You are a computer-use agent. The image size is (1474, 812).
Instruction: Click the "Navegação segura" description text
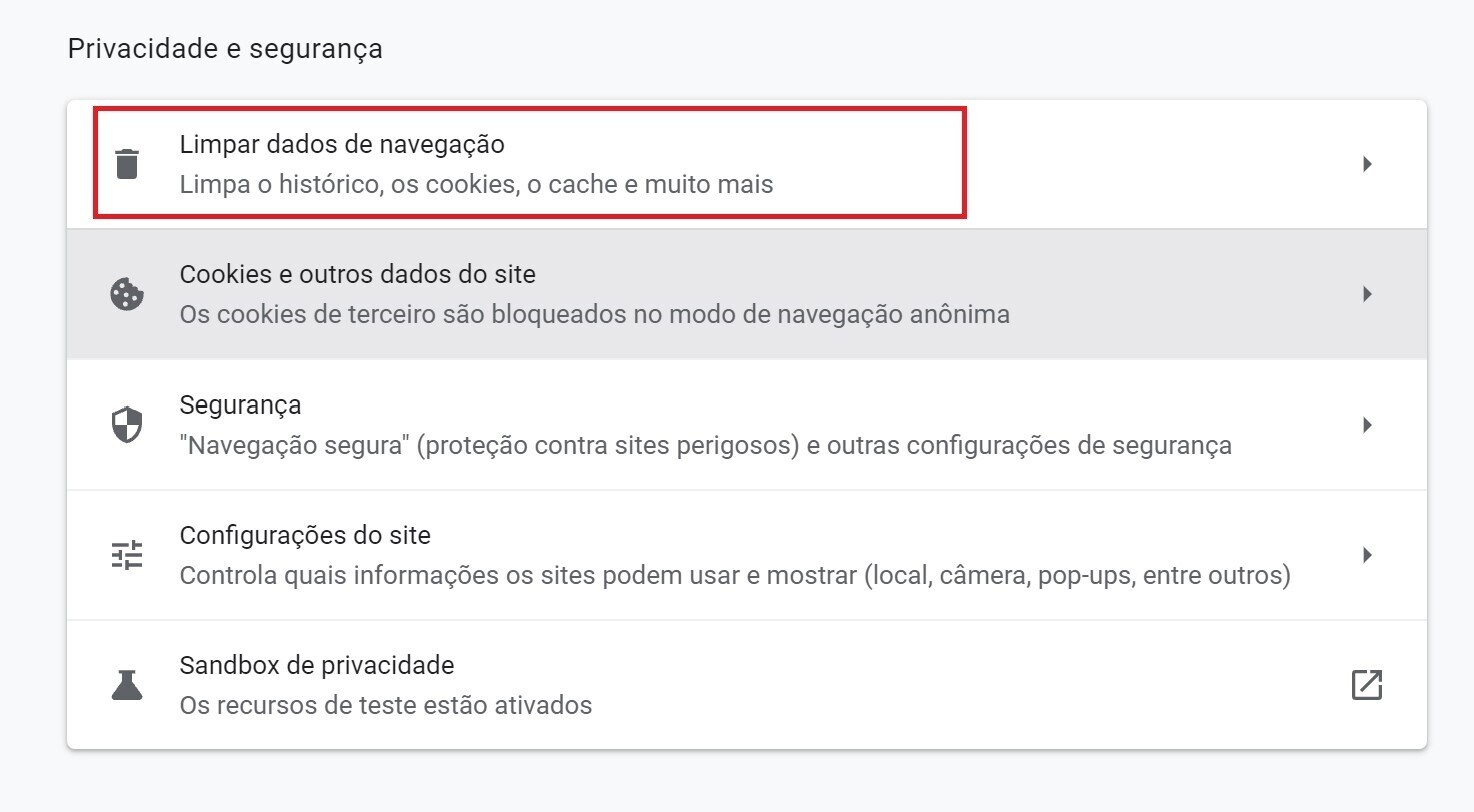(x=705, y=445)
